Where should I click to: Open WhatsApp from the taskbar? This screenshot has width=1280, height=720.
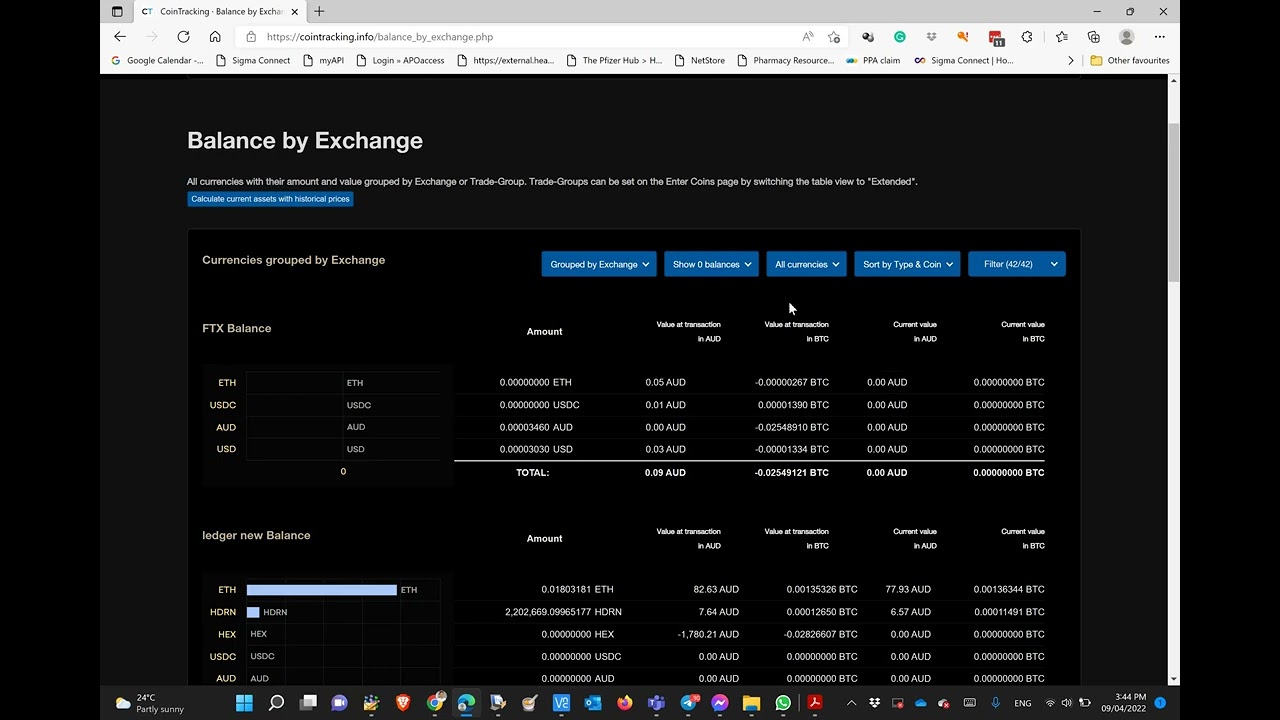tap(783, 703)
